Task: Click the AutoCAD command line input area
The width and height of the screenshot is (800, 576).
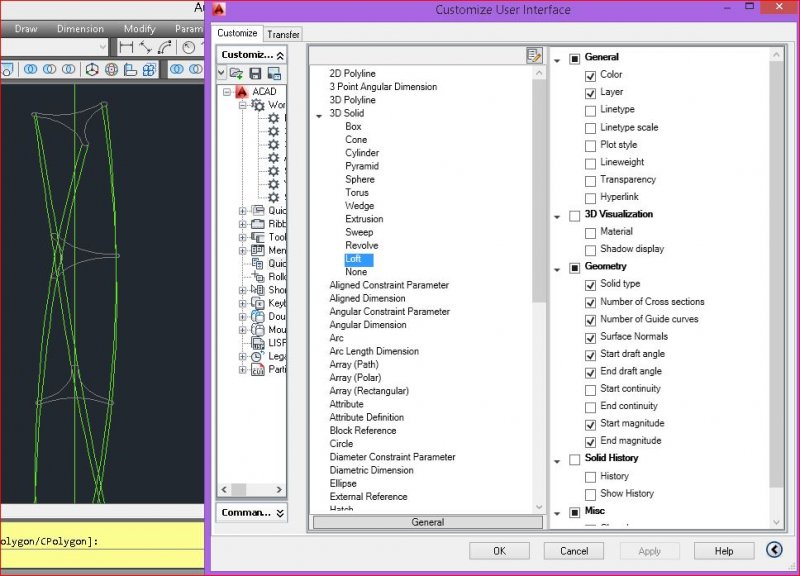Action: pyautogui.click(x=102, y=560)
